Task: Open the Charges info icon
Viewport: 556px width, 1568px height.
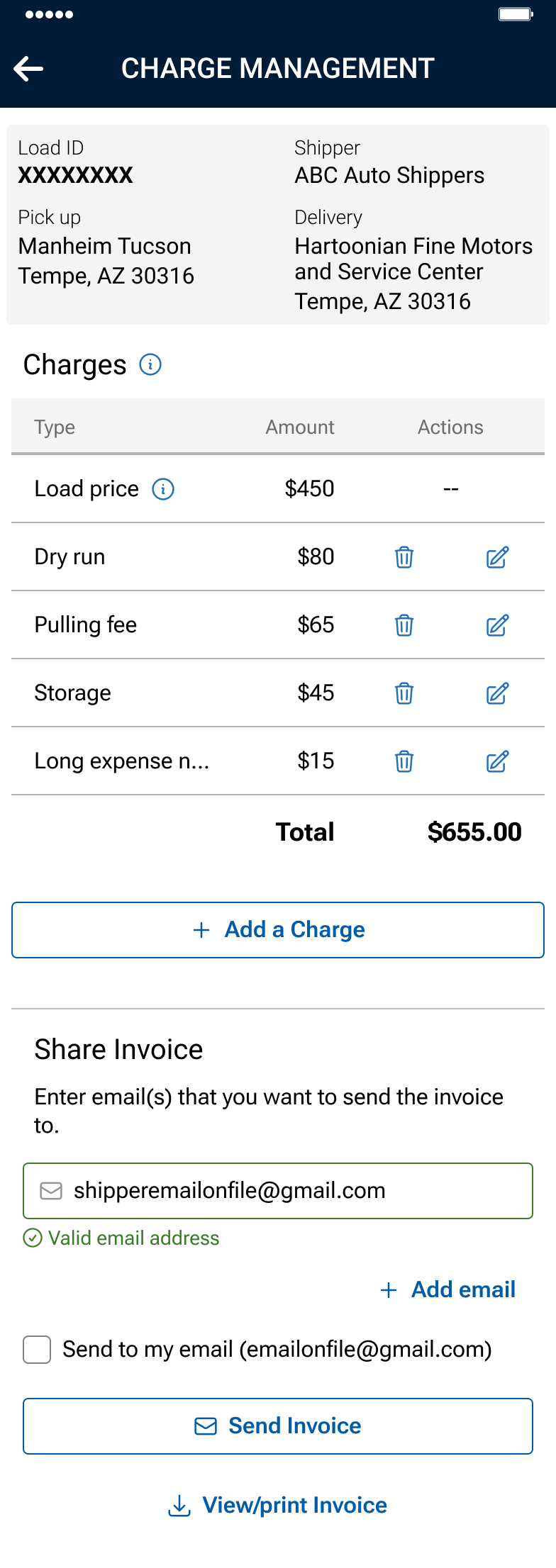Action: tap(150, 364)
